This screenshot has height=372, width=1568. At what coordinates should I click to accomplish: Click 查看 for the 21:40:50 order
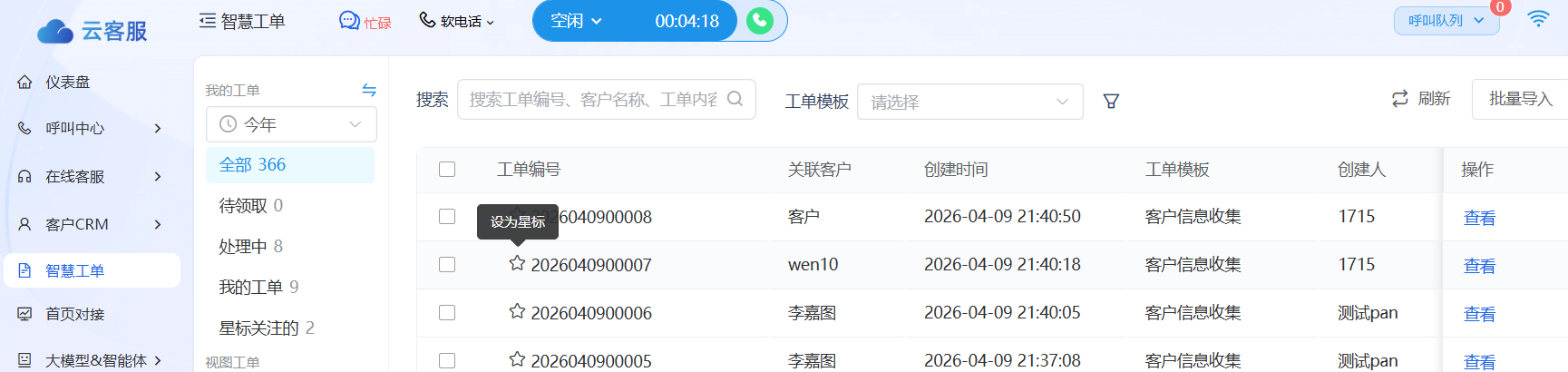tap(1479, 218)
